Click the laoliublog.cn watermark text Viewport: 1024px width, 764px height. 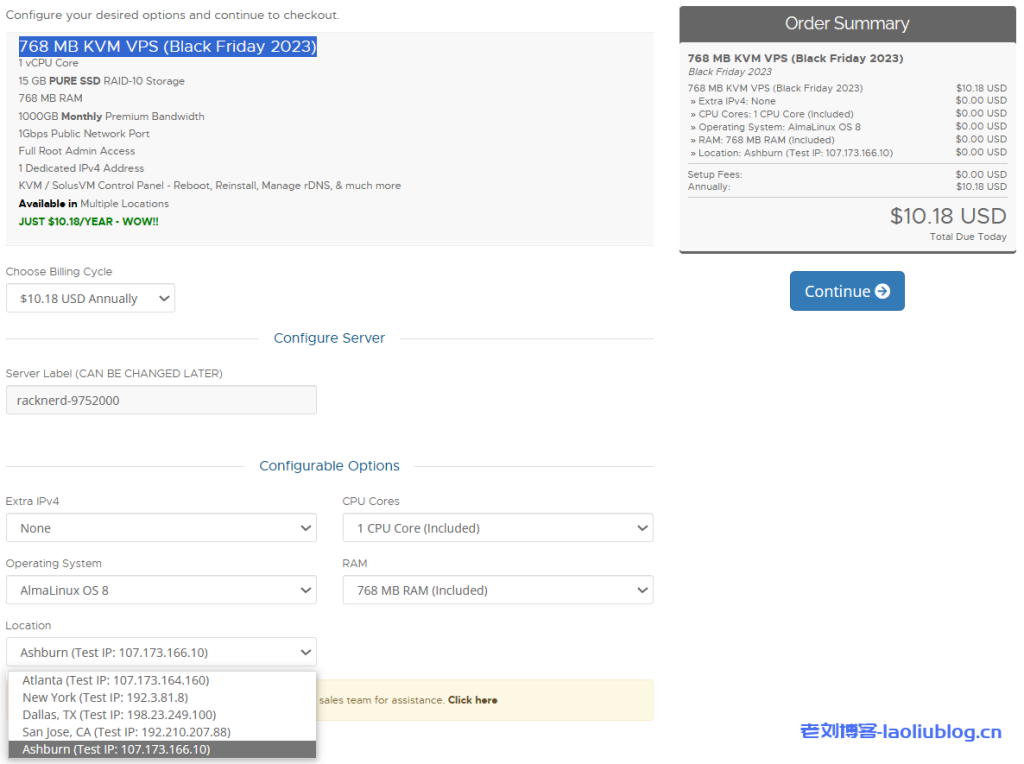coord(900,732)
